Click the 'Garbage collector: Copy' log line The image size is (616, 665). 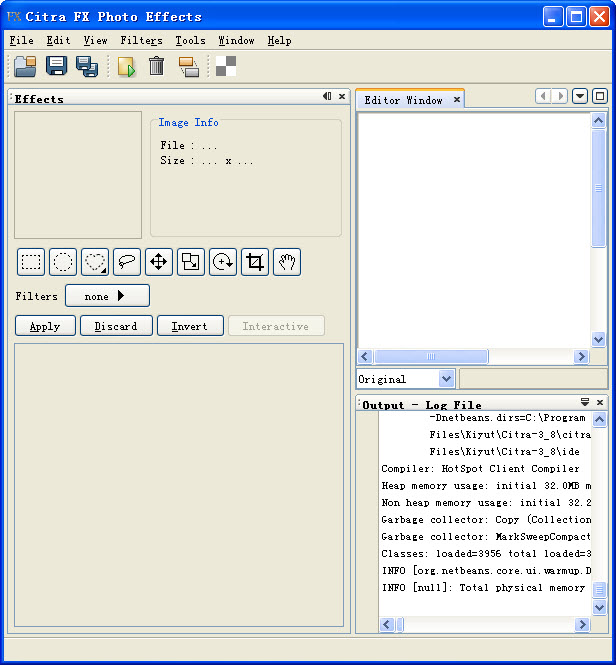coord(486,519)
